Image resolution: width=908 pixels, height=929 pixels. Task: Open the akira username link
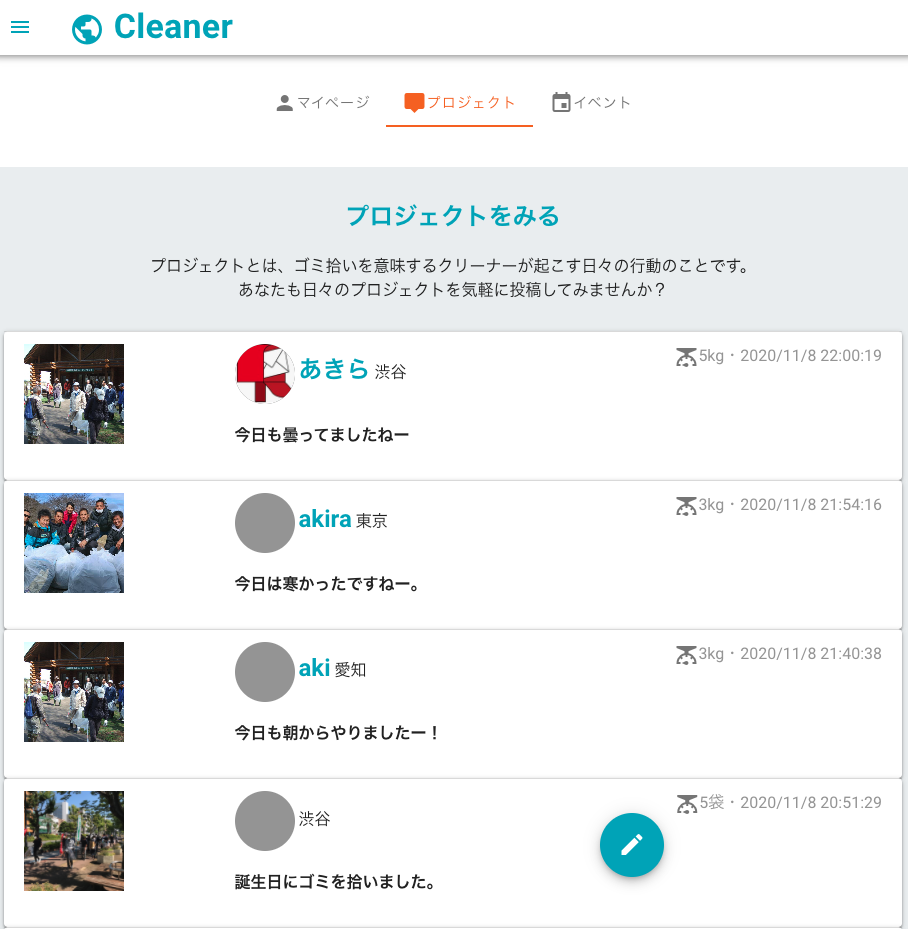tap(323, 519)
